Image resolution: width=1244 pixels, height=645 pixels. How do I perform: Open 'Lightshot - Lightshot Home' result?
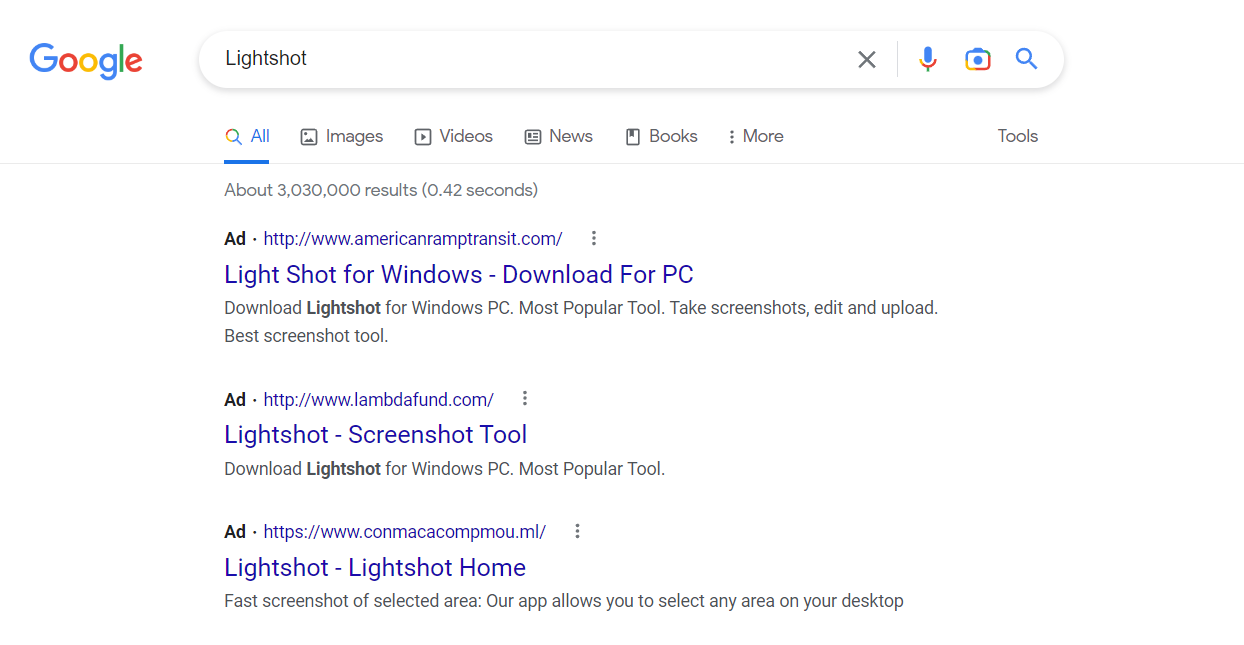tap(375, 568)
